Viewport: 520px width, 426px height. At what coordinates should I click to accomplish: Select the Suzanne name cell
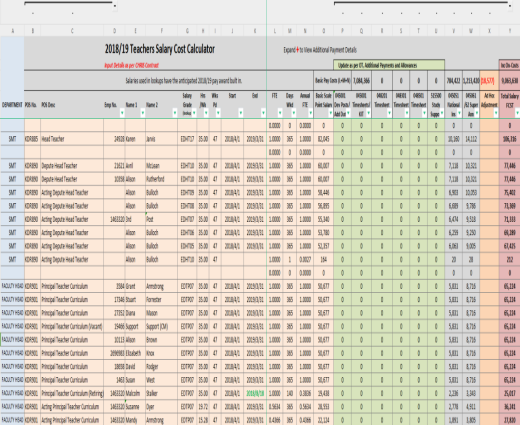pos(135,407)
